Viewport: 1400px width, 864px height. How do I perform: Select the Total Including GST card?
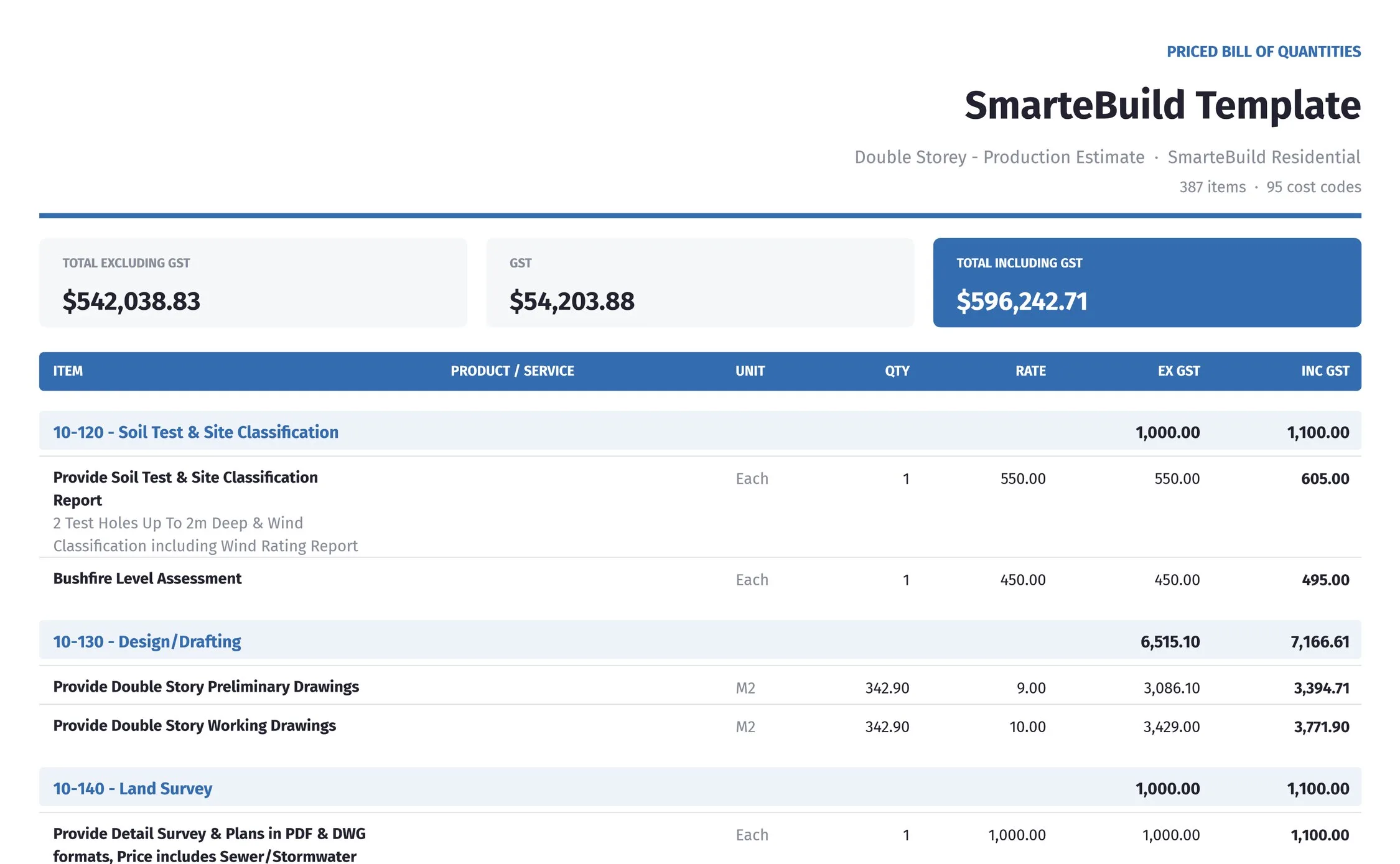coord(1147,282)
